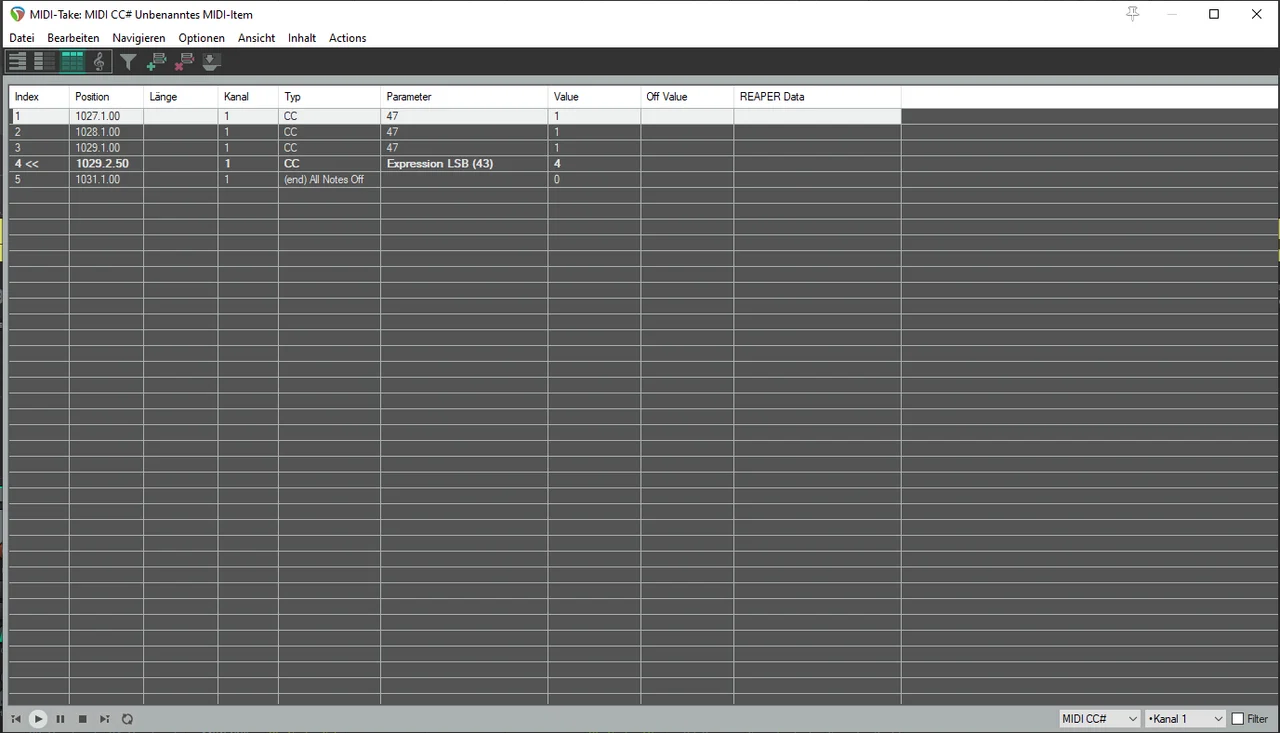Enable the Filter checkbox
1280x733 pixels.
[1238, 719]
